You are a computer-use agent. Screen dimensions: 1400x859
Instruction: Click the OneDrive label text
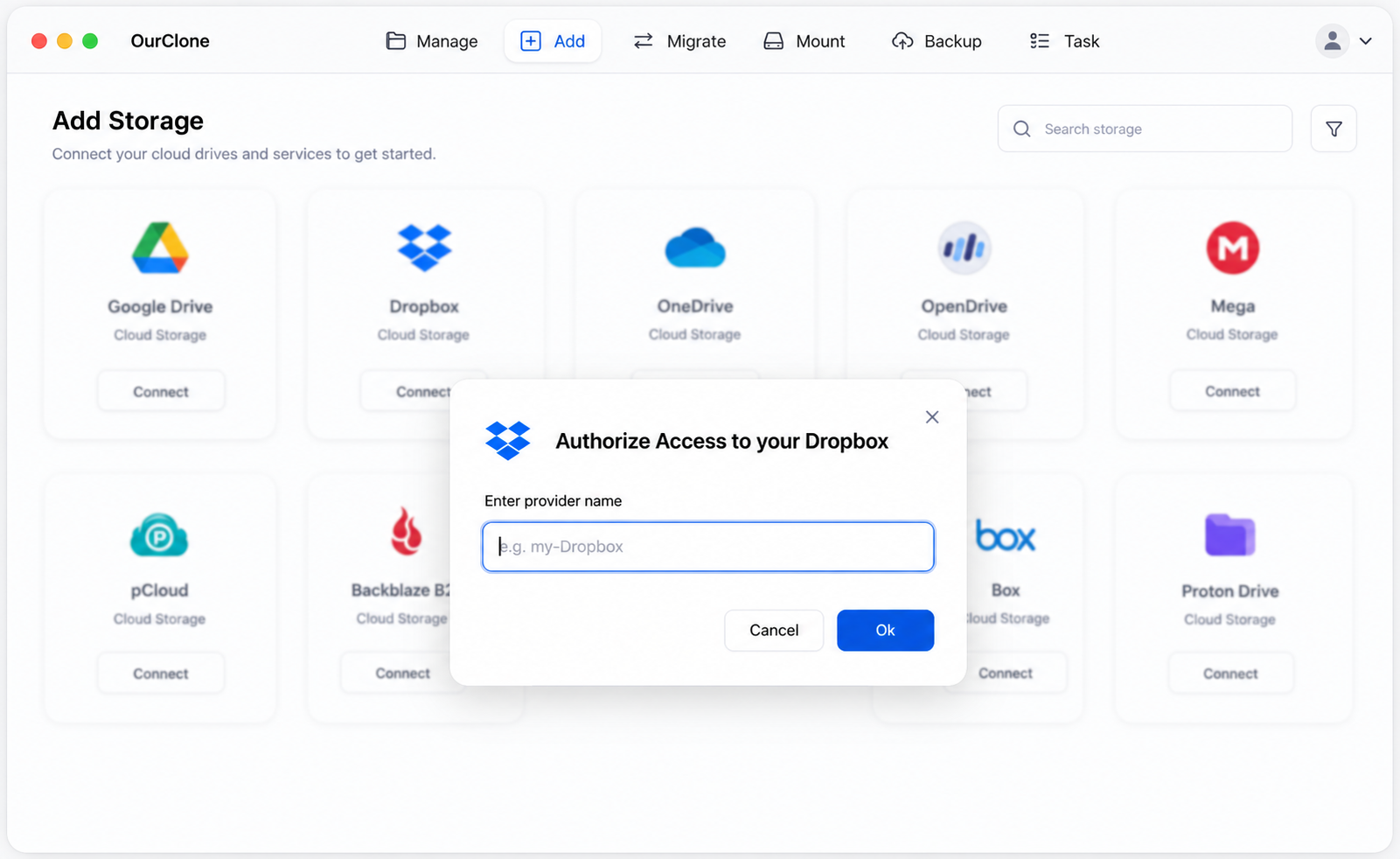695,306
